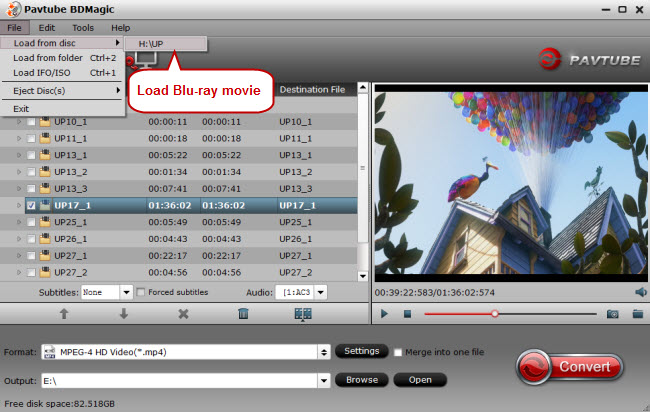Expand the UP26_1 title row
The height and width of the screenshot is (412, 650).
(x=19, y=239)
